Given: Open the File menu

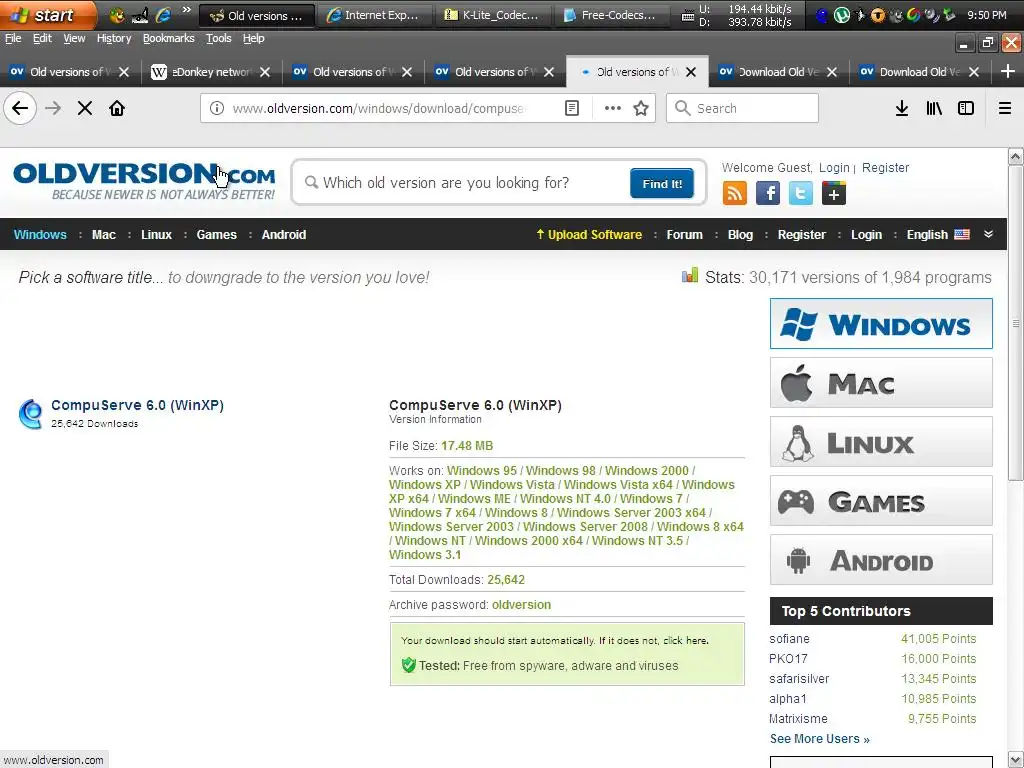Looking at the screenshot, I should [x=13, y=39].
